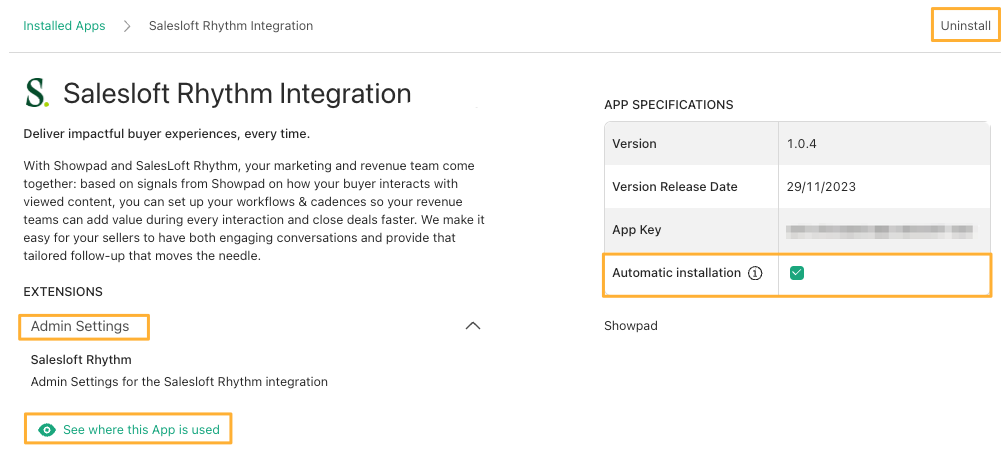Click the Admin Settings extension header
The image size is (1001, 458).
tap(80, 326)
